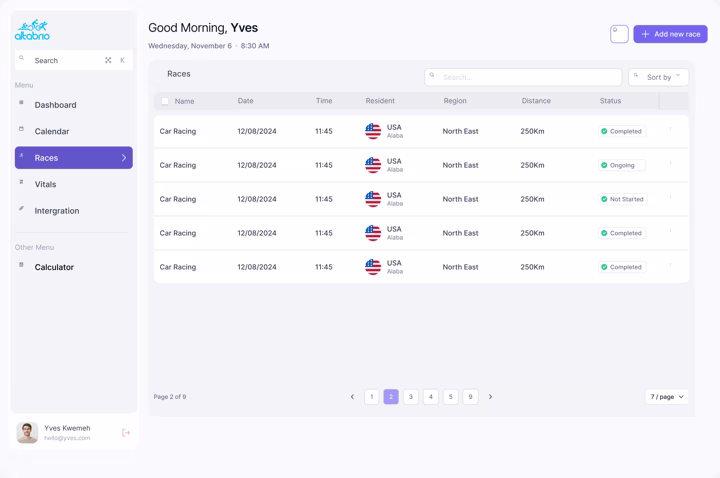720x478 pixels.
Task: Click the green check in Ongoing status badge
Action: click(x=604, y=165)
